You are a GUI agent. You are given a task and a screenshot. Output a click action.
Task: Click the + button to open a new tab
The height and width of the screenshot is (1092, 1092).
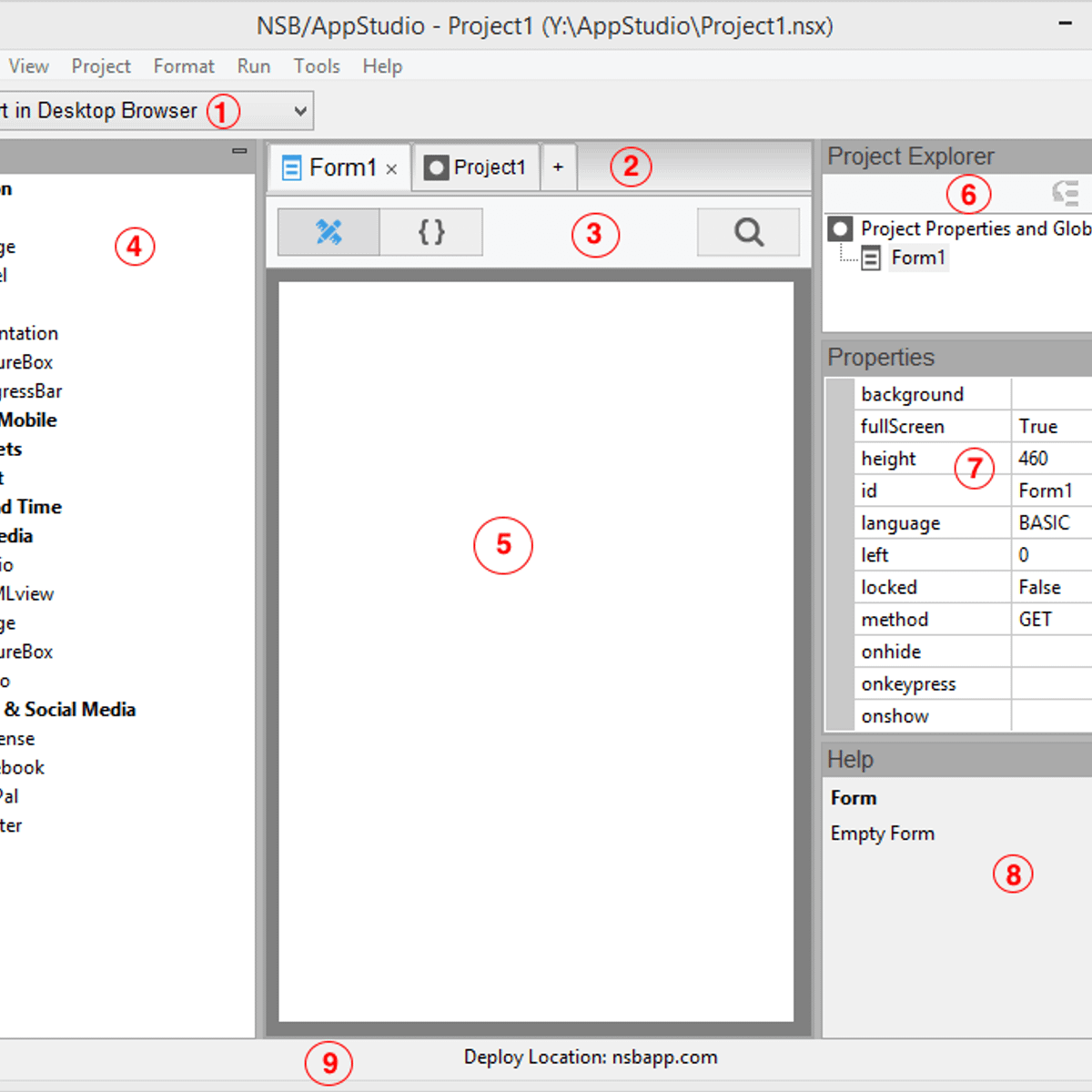[558, 167]
